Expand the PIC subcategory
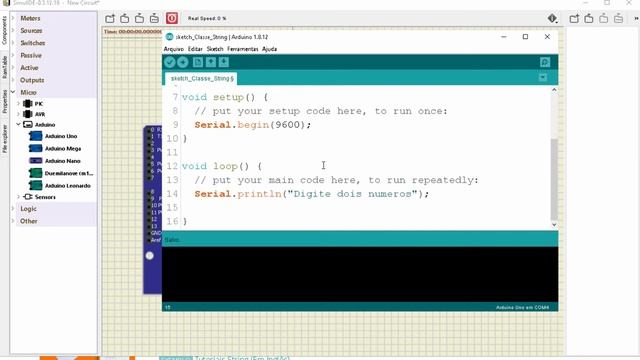 [18, 104]
